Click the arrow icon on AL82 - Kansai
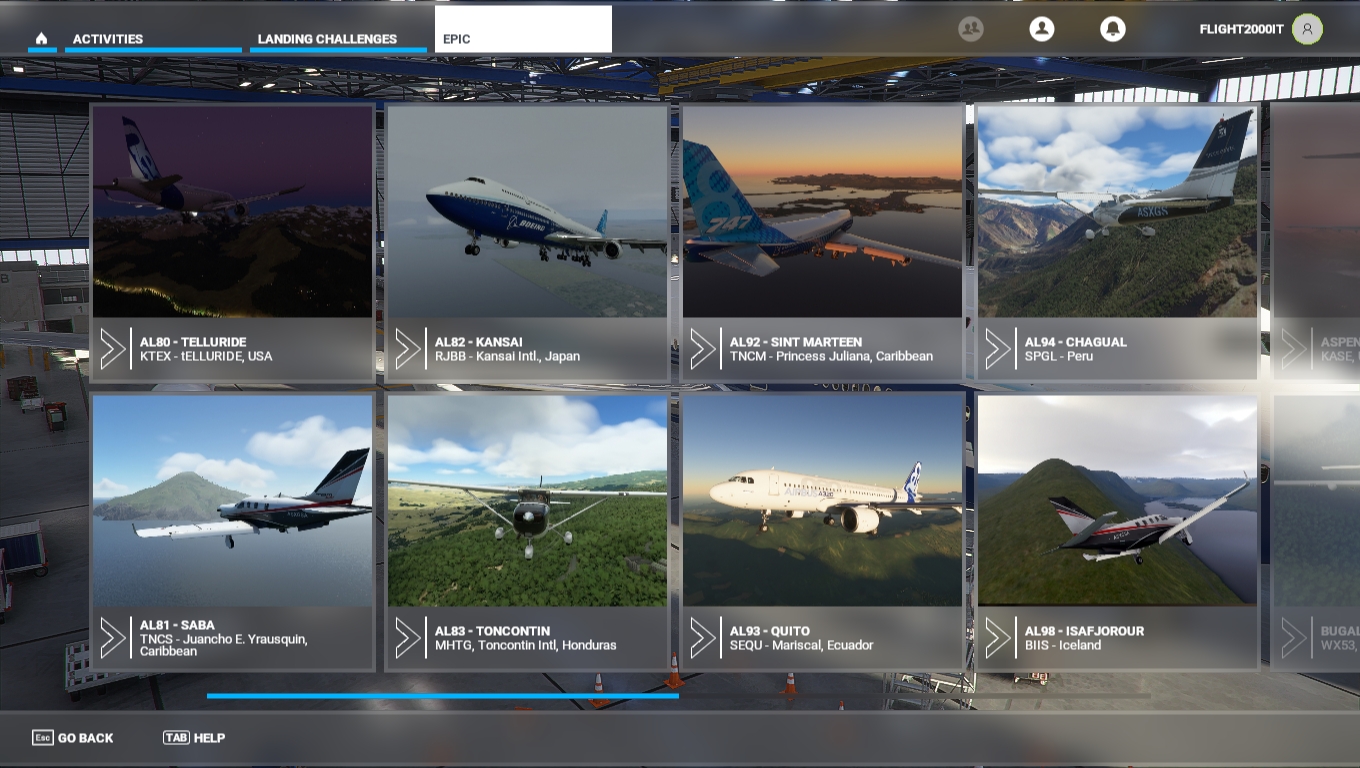The image size is (1360, 768). click(x=408, y=348)
